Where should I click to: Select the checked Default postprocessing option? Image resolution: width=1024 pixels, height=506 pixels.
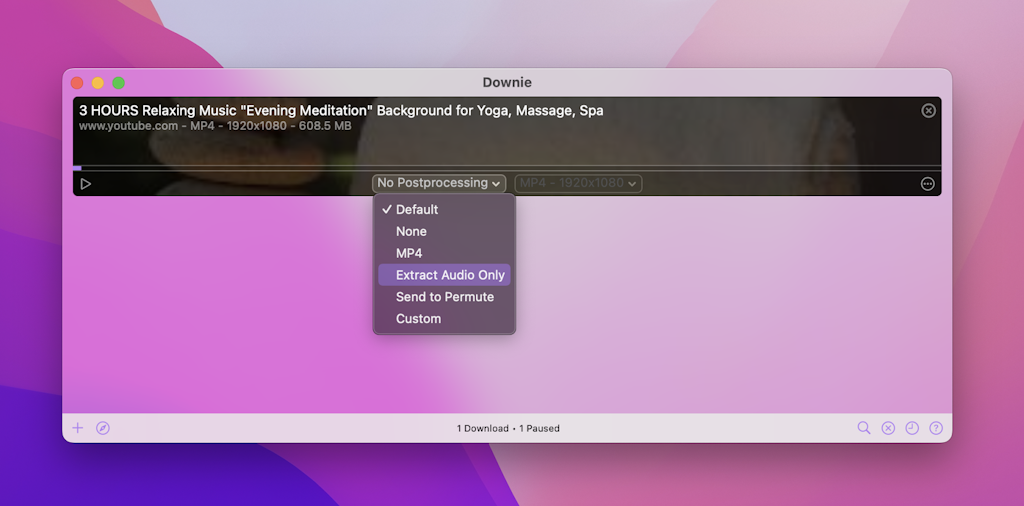point(417,209)
